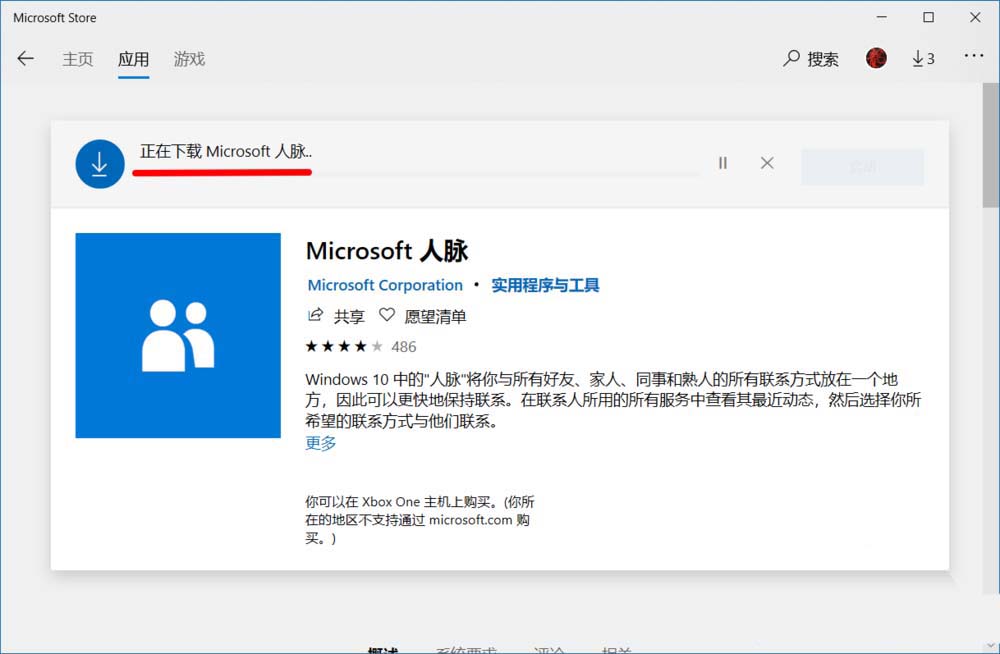Cancel the download with the X icon
This screenshot has height=654, width=1000.
[767, 162]
